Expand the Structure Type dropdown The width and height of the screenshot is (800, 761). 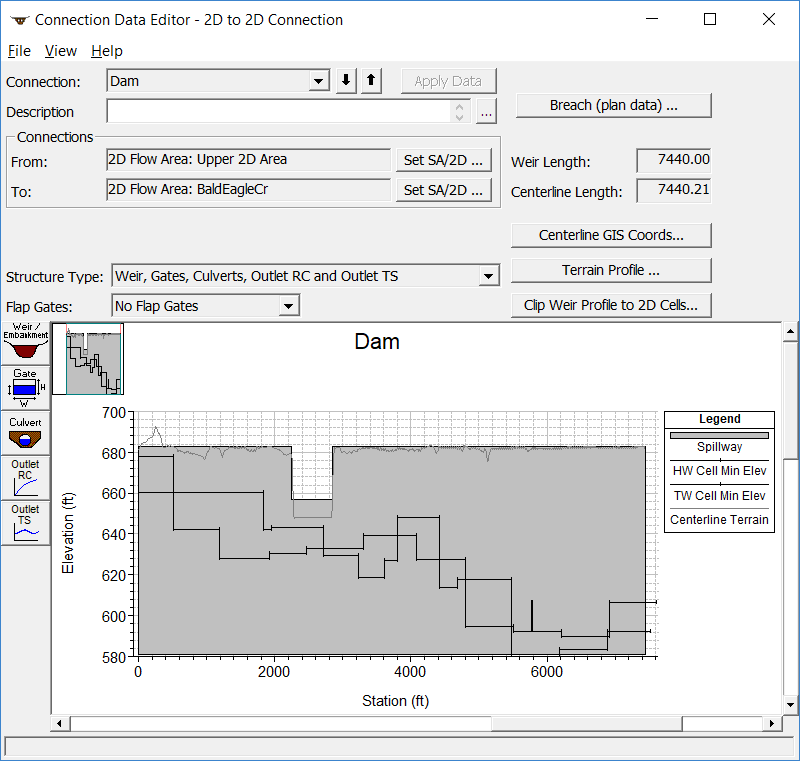click(488, 276)
